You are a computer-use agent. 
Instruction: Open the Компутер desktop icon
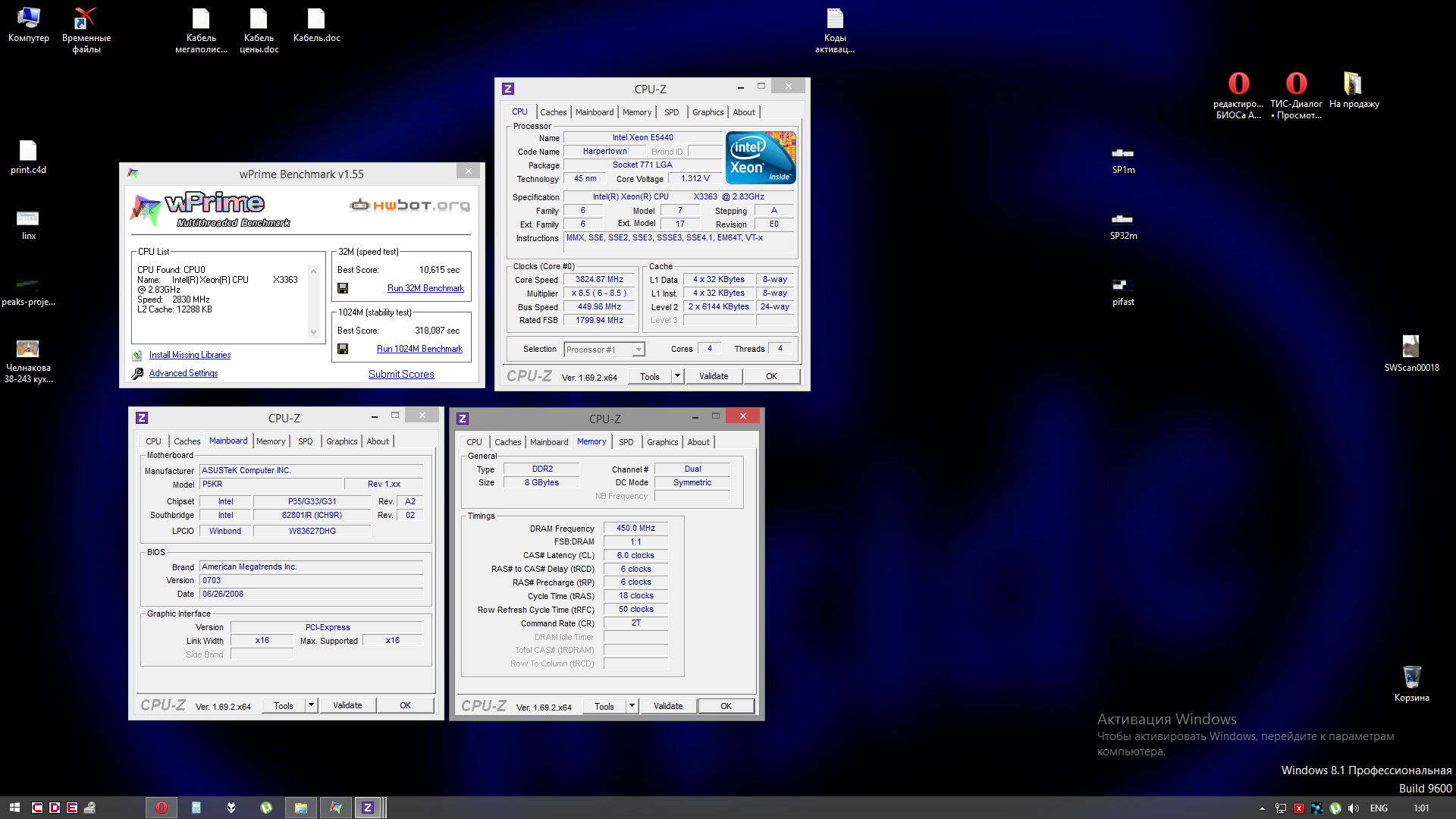point(28,24)
